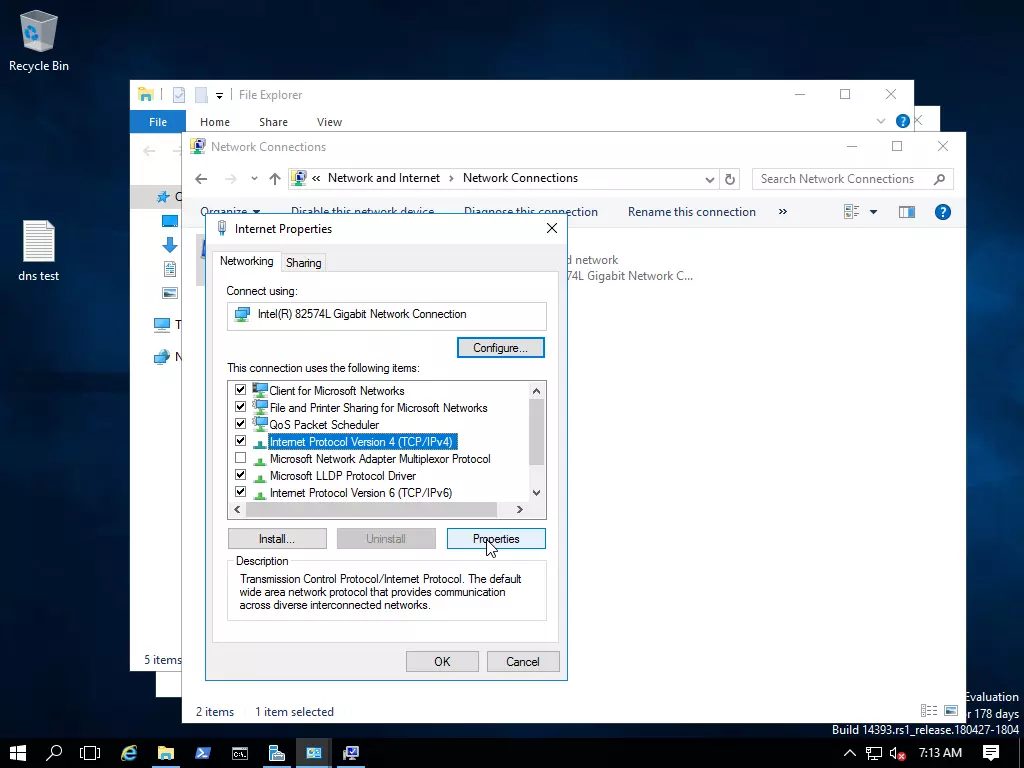
Task: Toggle Client for Microsoft Networks checkbox
Action: (x=240, y=390)
